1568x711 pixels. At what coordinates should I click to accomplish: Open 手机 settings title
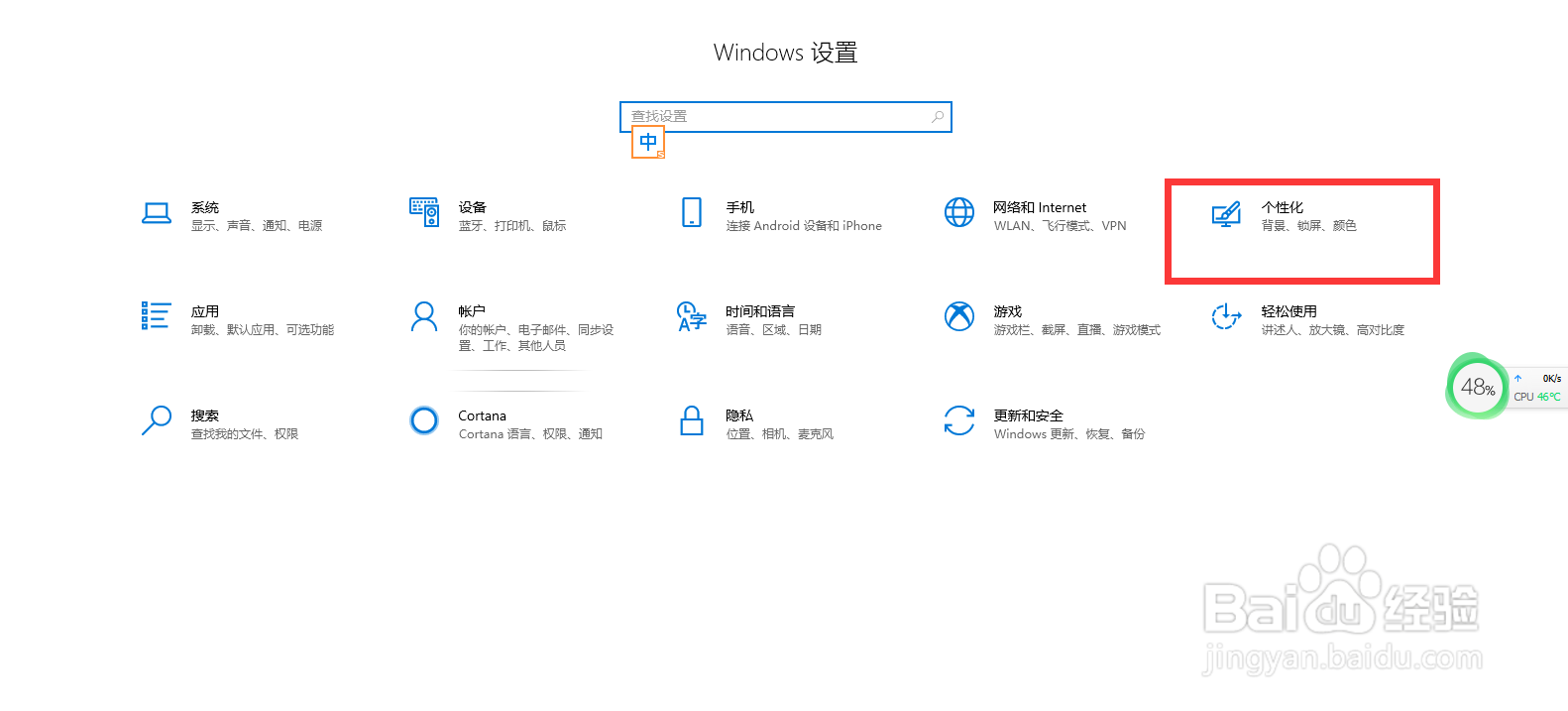coord(740,207)
